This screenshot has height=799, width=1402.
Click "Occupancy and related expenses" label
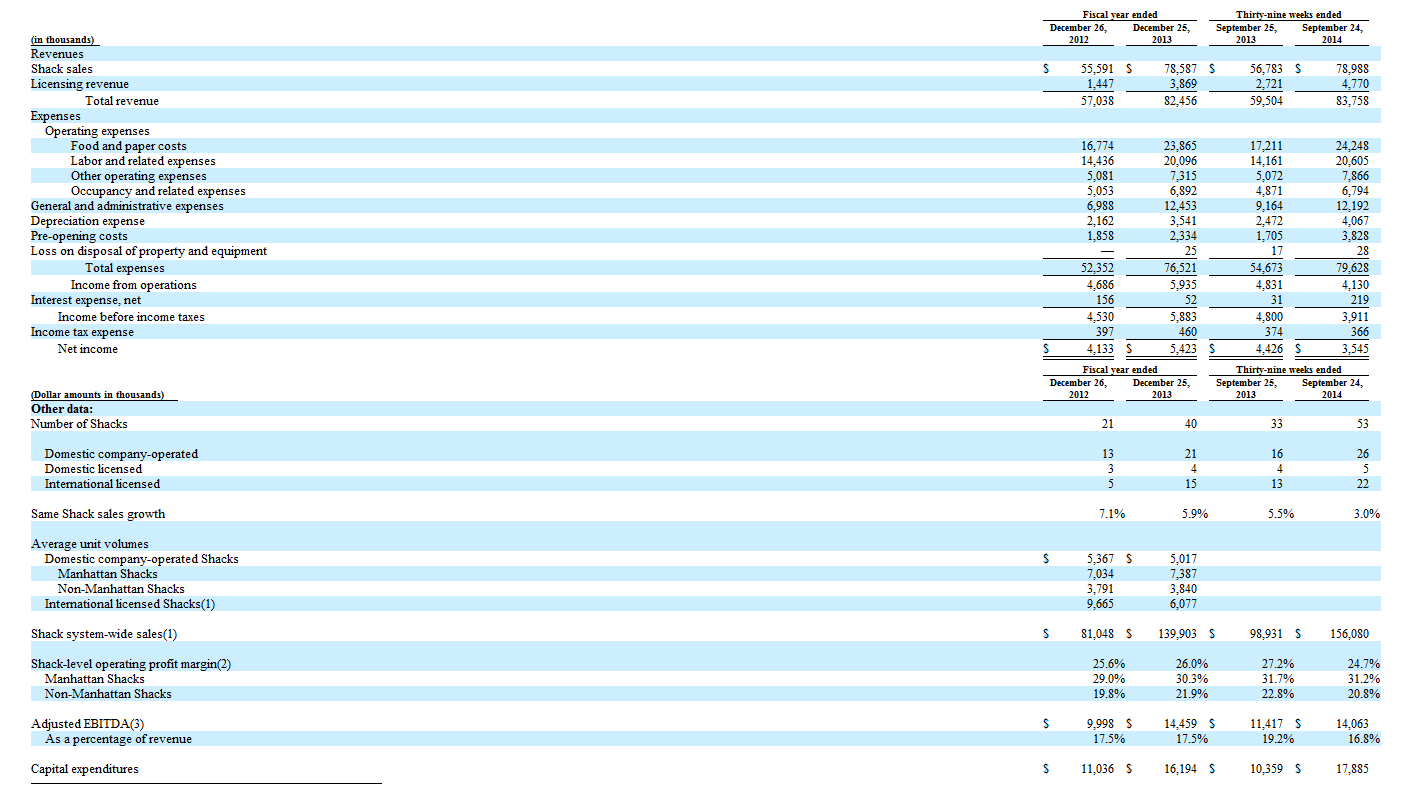pyautogui.click(x=158, y=191)
